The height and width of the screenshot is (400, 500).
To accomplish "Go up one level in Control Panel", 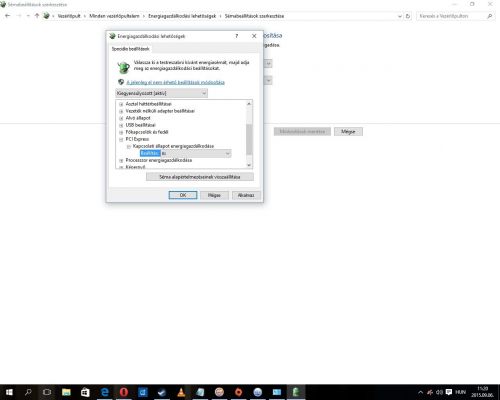I will tap(37, 16).
